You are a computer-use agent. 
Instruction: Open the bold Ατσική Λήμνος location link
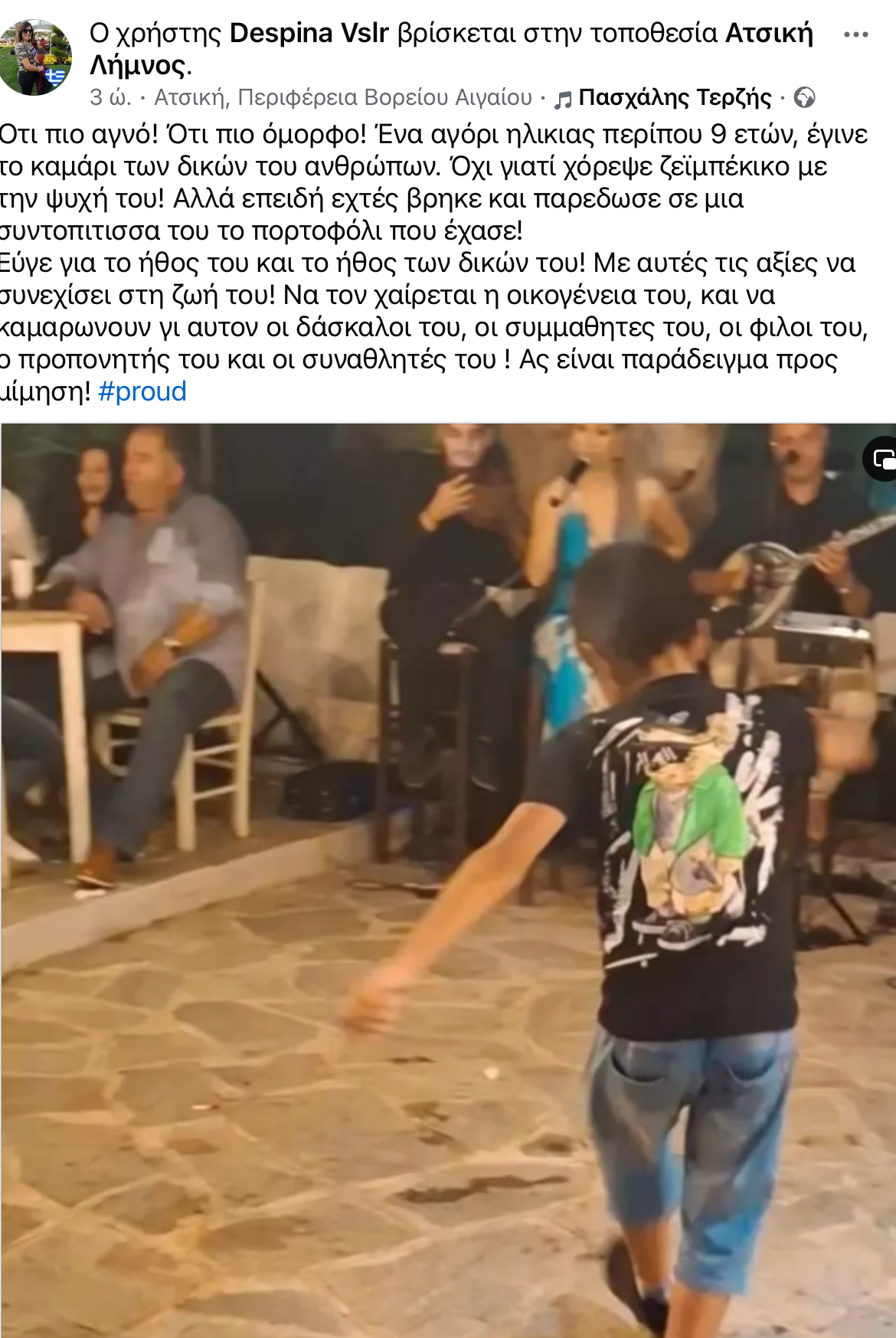pyautogui.click(x=451, y=49)
